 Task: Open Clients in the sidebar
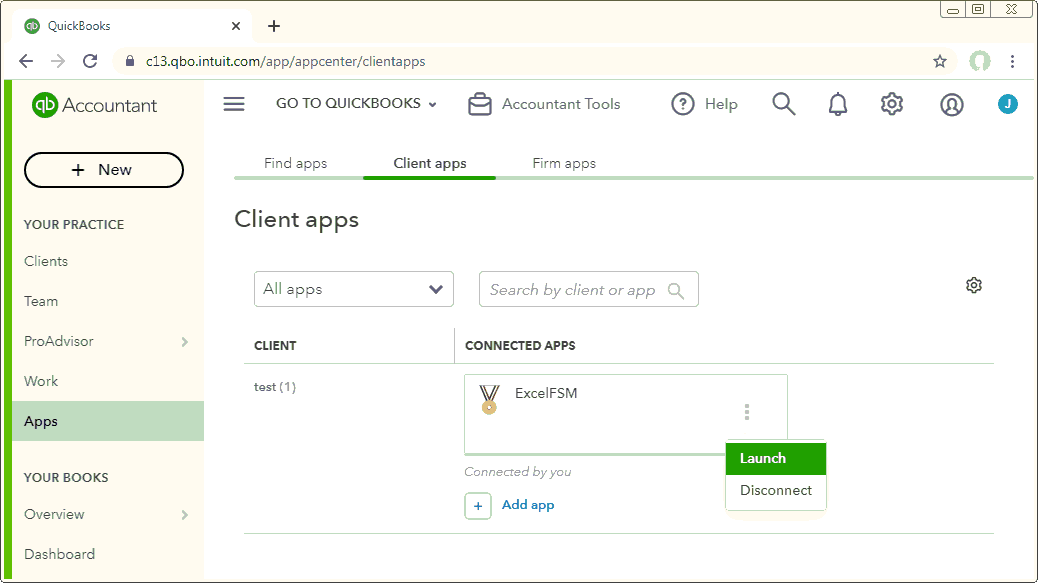click(46, 261)
